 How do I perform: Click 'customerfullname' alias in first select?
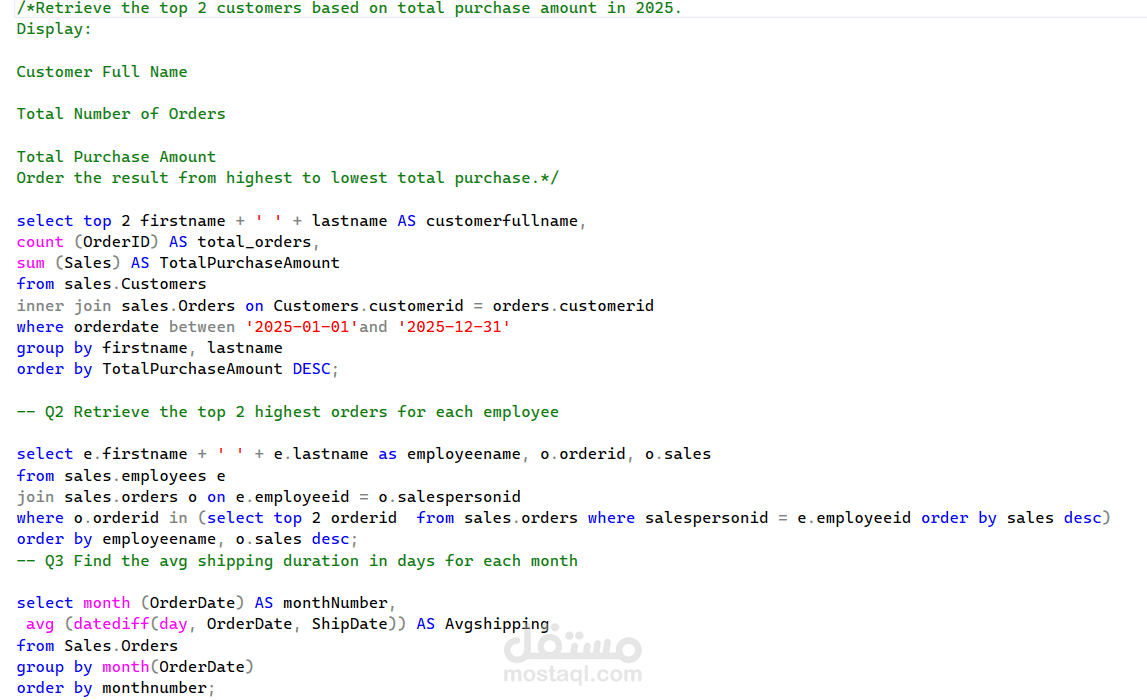(502, 221)
